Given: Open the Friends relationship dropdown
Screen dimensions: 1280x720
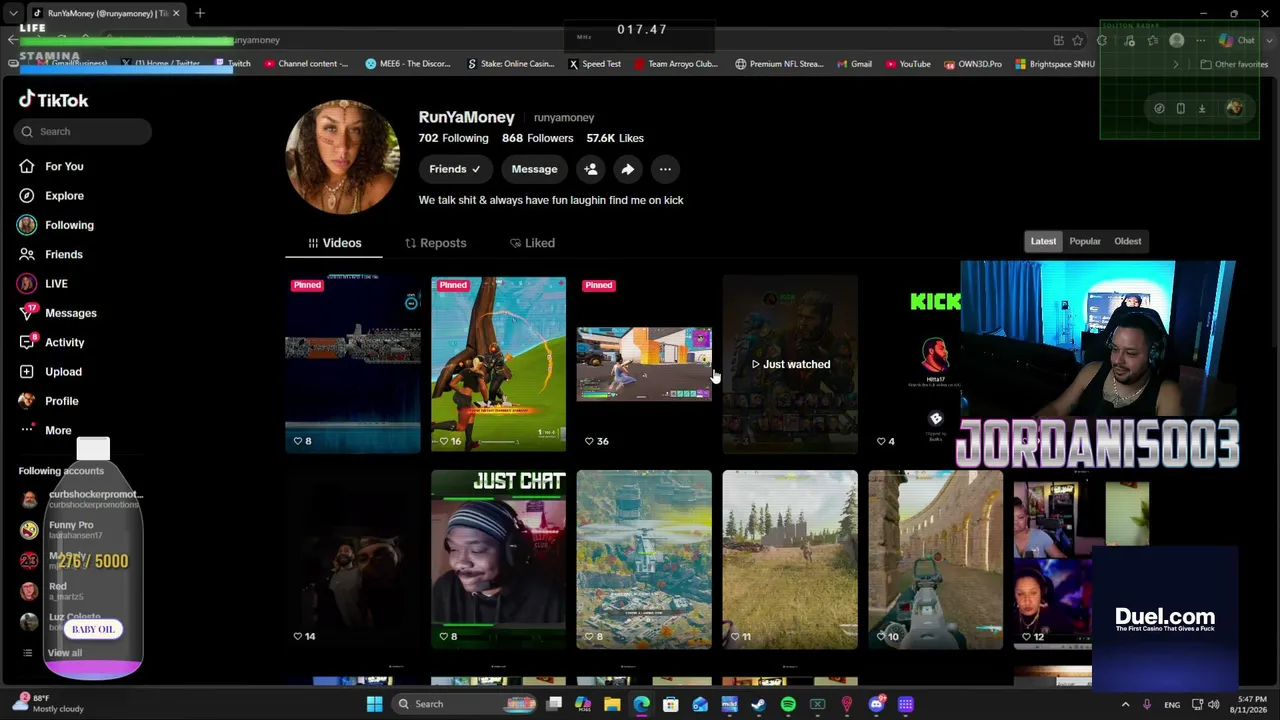Looking at the screenshot, I should 455,169.
